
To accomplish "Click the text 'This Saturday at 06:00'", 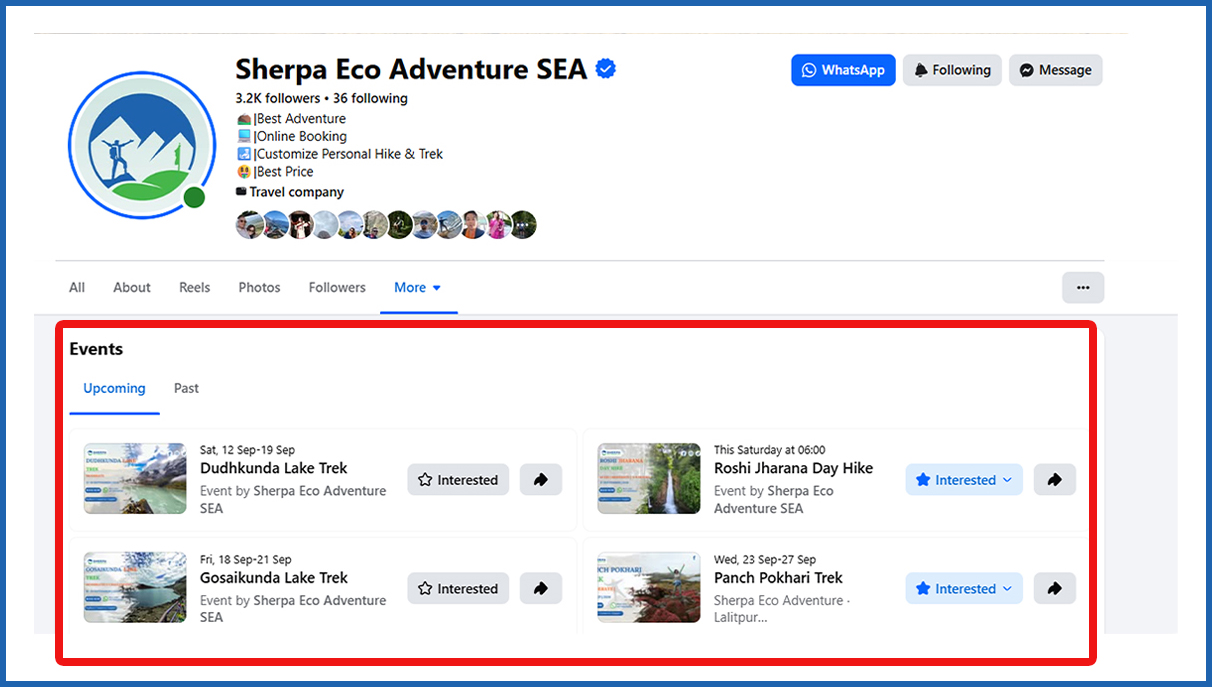I will pos(770,450).
